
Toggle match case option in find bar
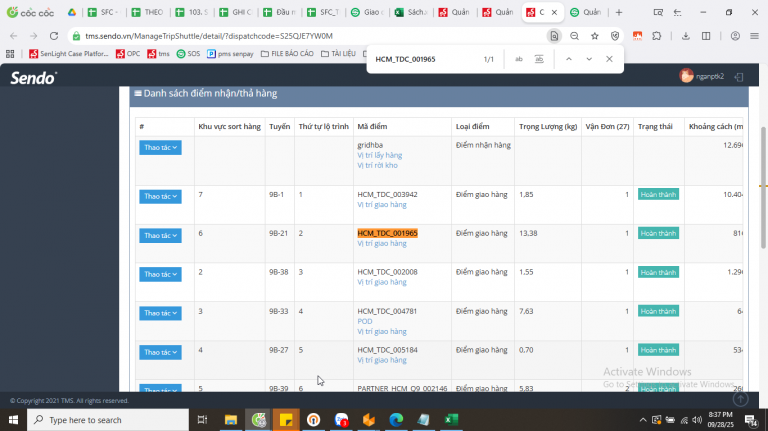[519, 59]
